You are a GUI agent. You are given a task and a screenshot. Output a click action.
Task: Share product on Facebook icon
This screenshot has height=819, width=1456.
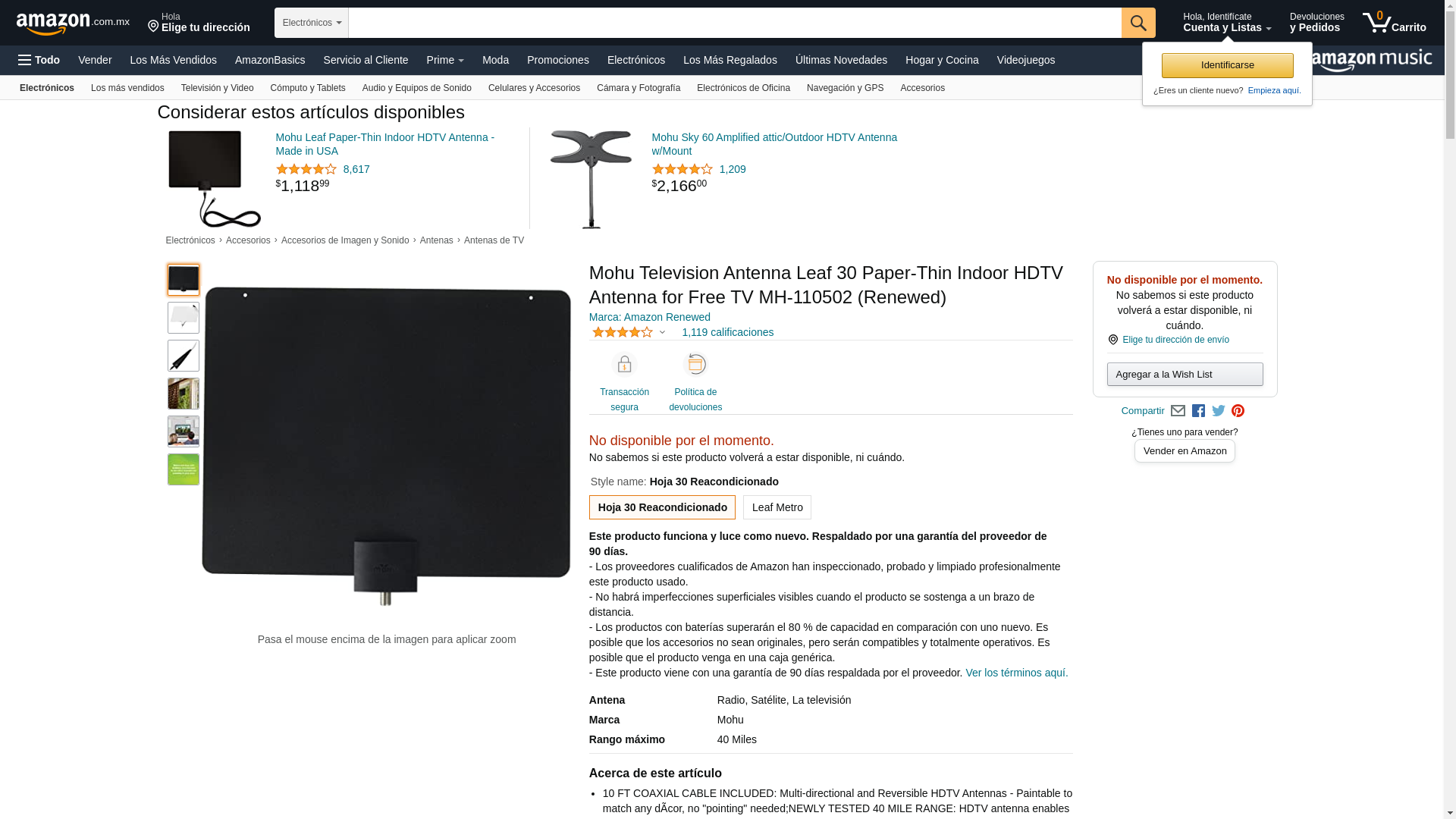pyautogui.click(x=1198, y=411)
